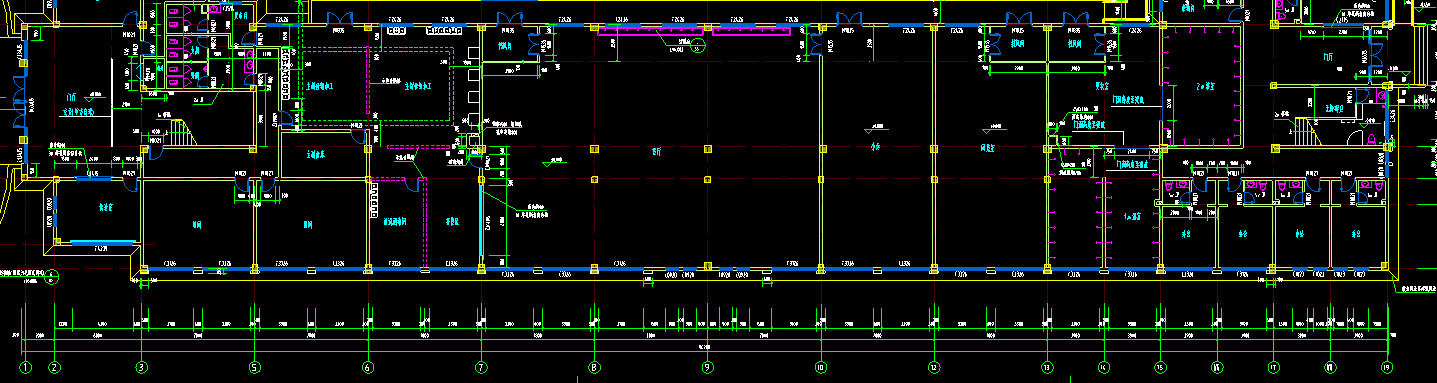Click grid axis bubble number 12
The width and height of the screenshot is (1437, 383).
(x=933, y=367)
